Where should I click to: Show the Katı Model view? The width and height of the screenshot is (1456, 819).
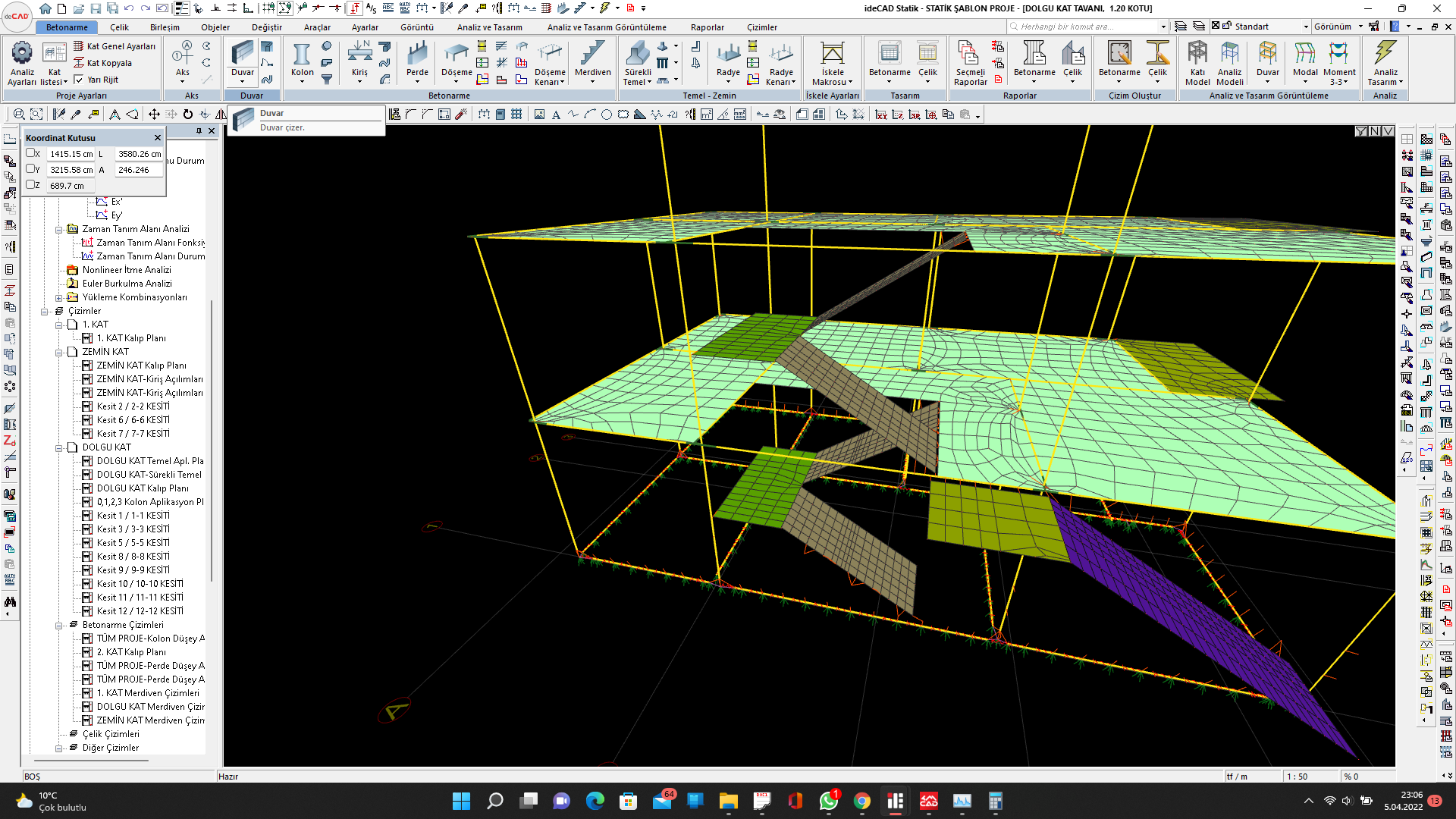click(x=1197, y=63)
